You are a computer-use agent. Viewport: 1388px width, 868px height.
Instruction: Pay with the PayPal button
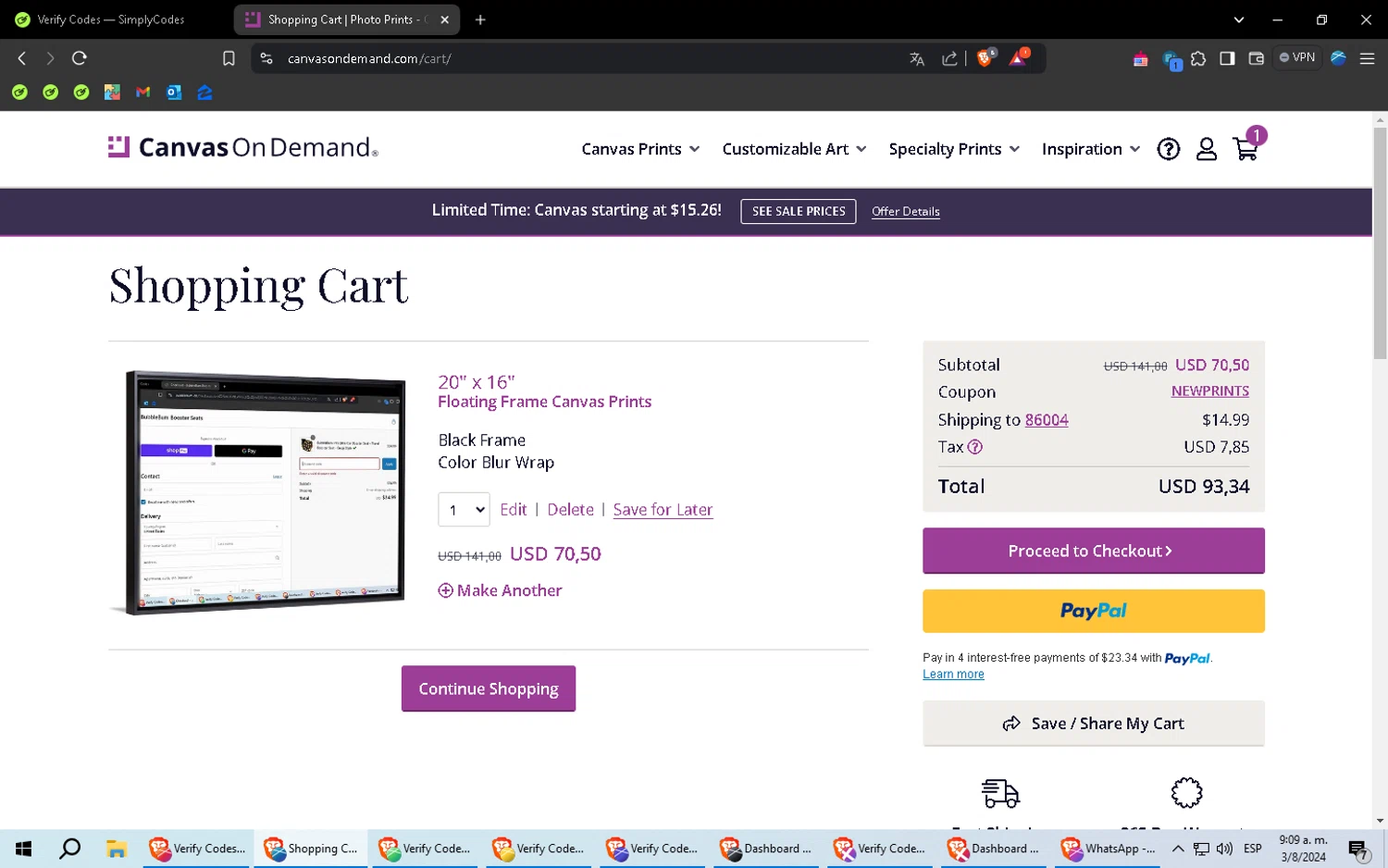pyautogui.click(x=1093, y=611)
